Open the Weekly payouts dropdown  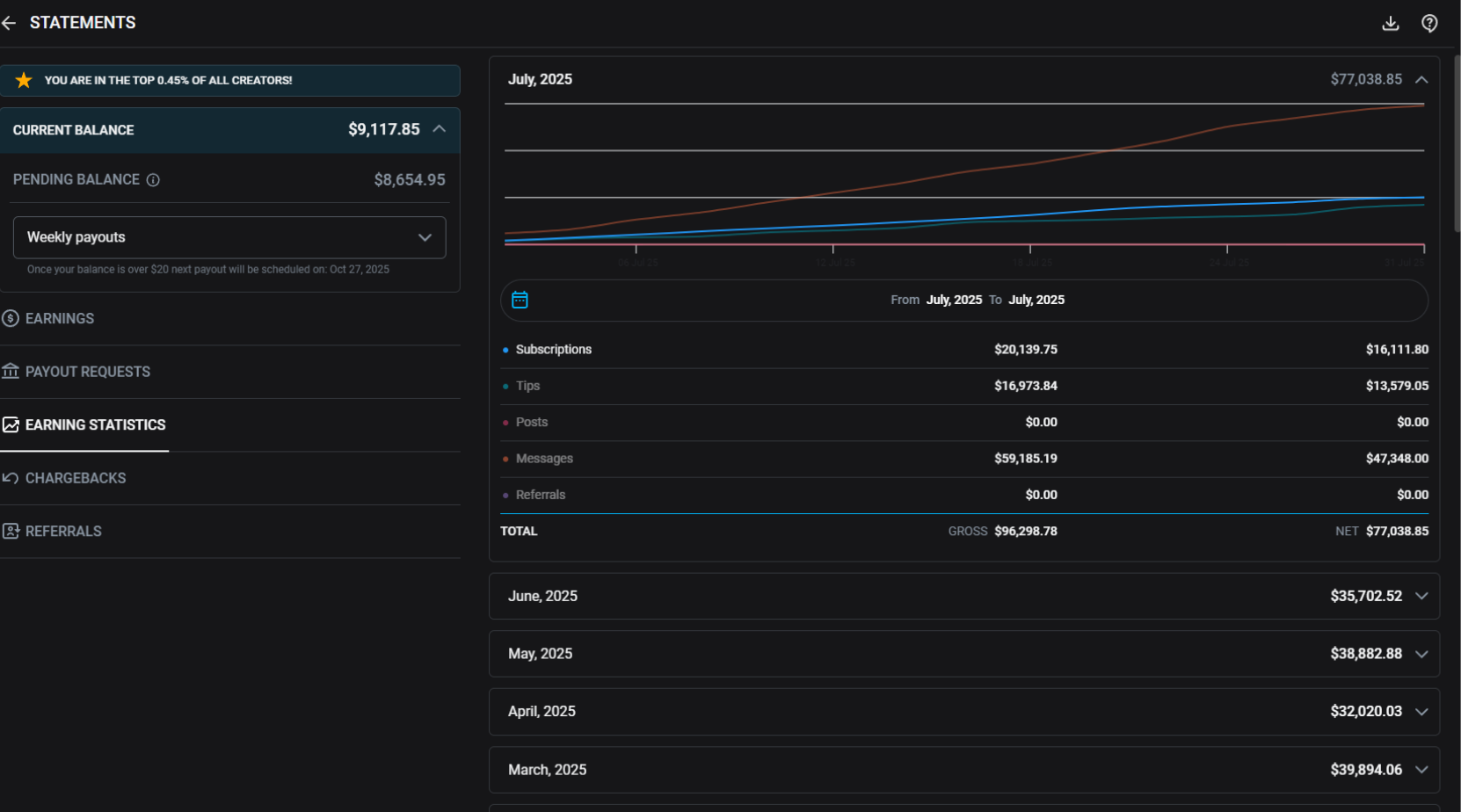coord(229,237)
